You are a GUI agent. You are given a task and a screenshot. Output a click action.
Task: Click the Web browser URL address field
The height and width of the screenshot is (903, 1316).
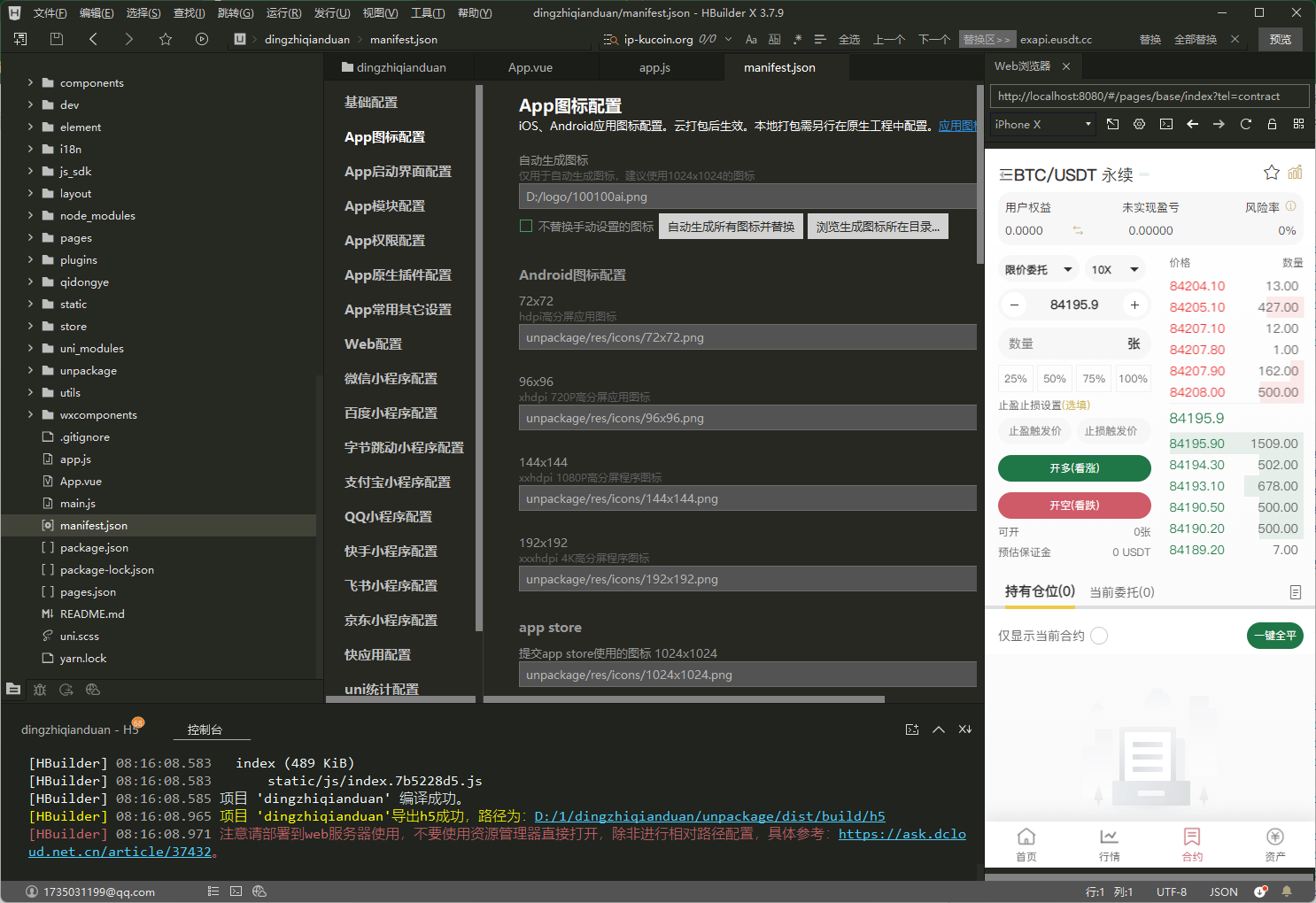(1150, 96)
